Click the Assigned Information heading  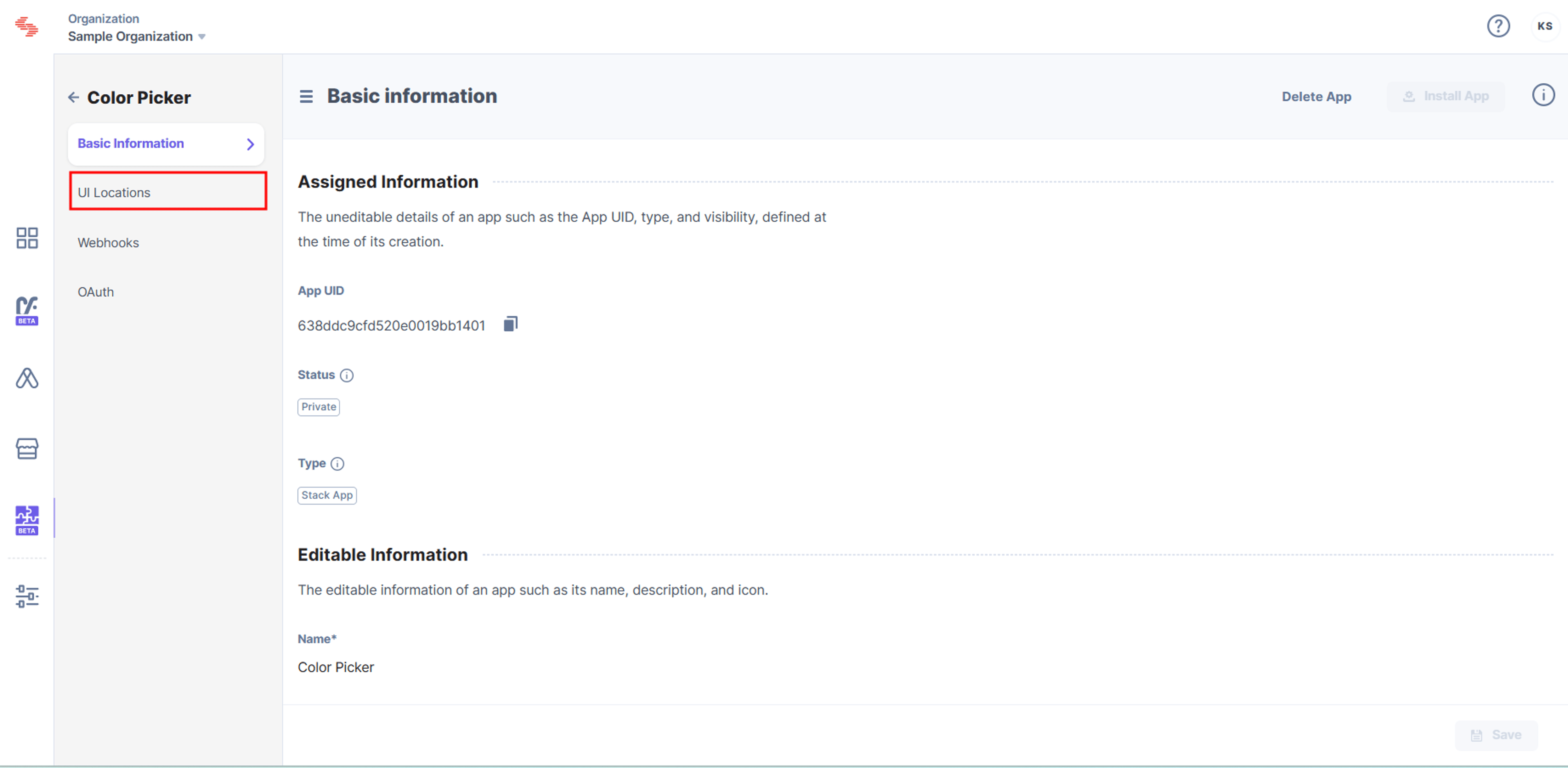pos(388,182)
